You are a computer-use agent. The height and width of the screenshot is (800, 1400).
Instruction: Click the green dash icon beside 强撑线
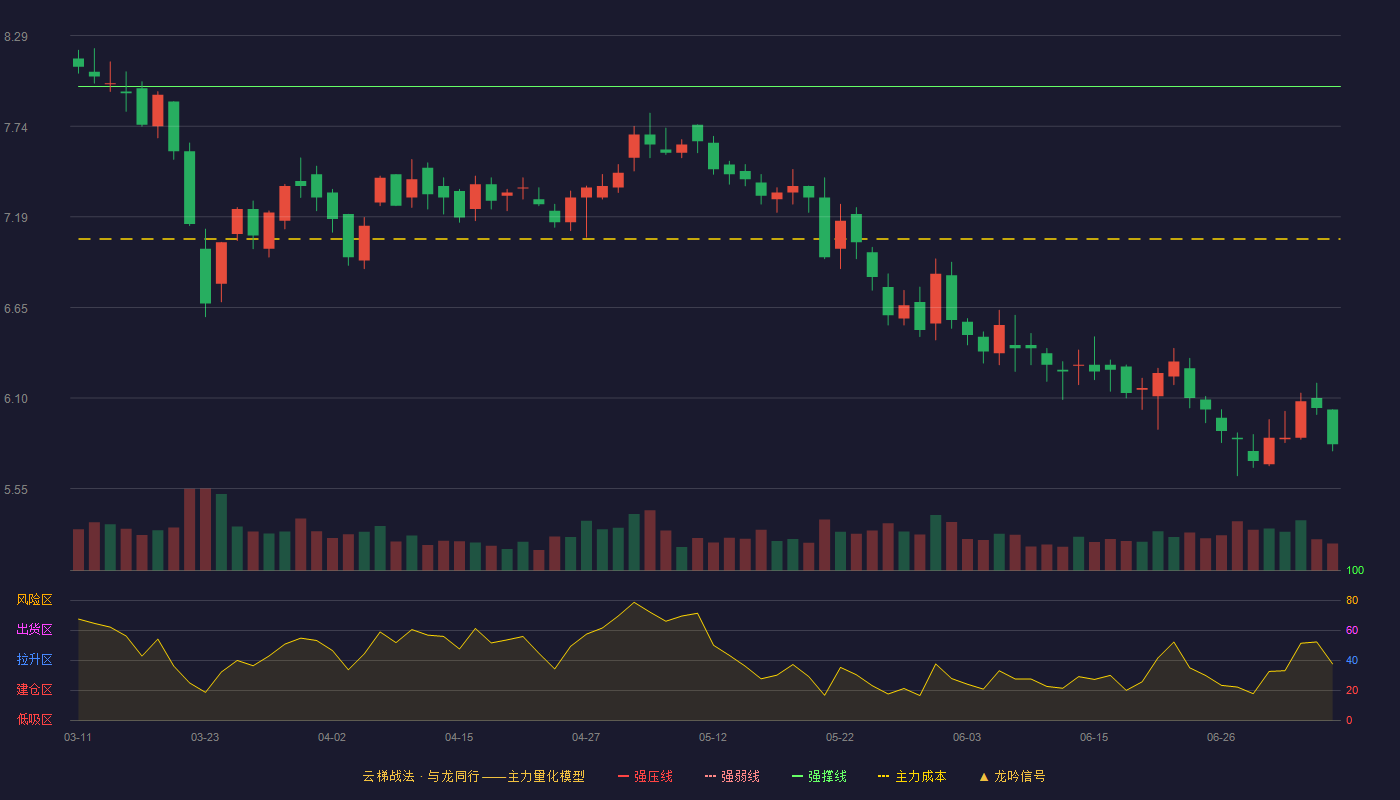(798, 776)
